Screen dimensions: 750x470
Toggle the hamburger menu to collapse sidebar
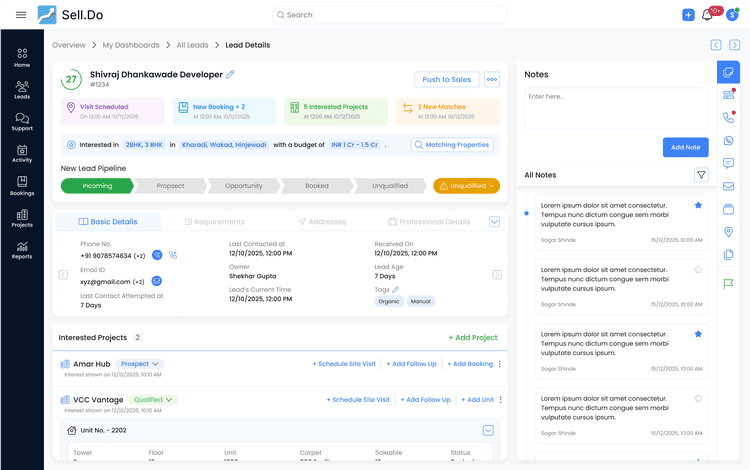21,15
